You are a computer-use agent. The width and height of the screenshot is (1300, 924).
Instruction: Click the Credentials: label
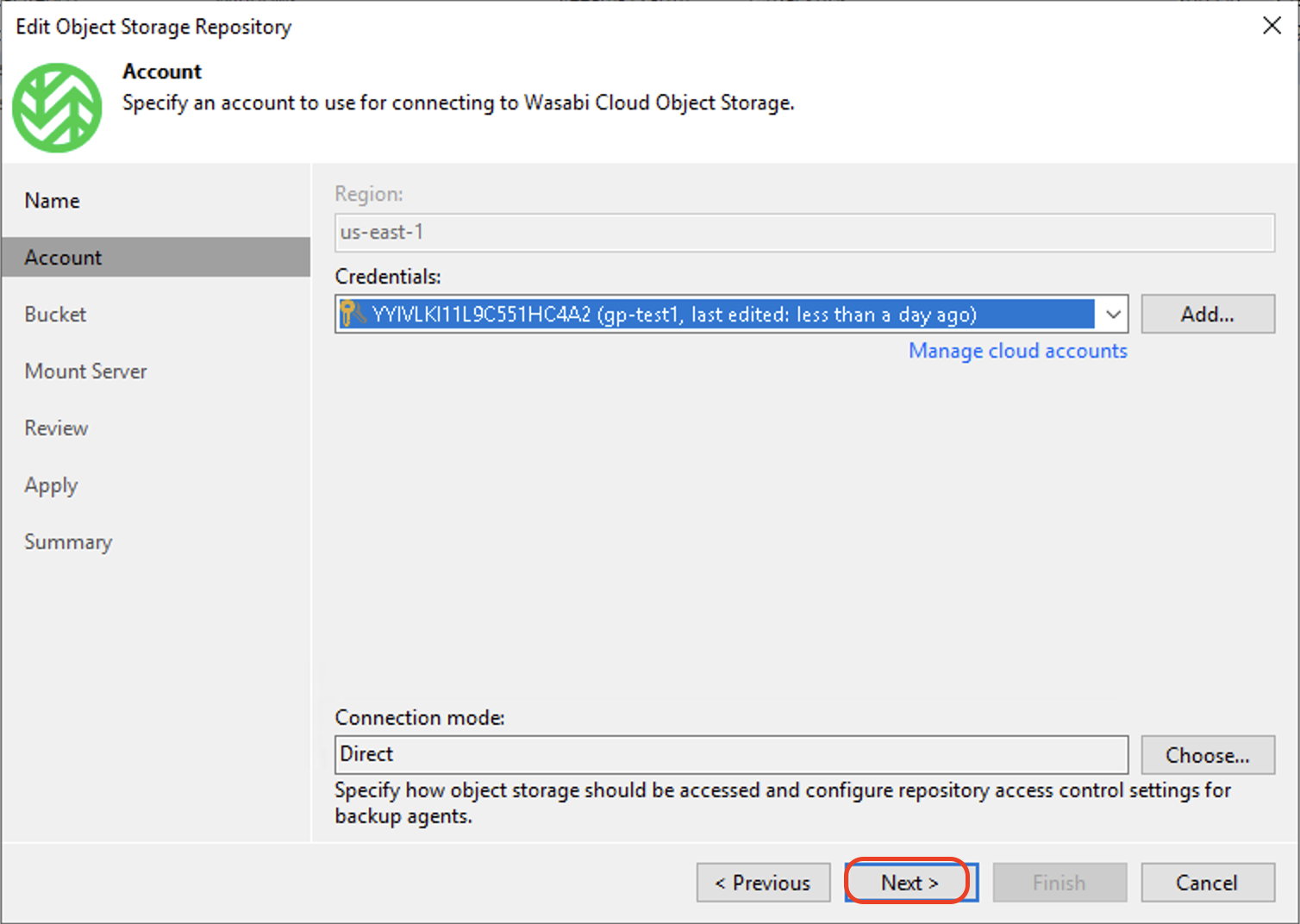pos(388,277)
